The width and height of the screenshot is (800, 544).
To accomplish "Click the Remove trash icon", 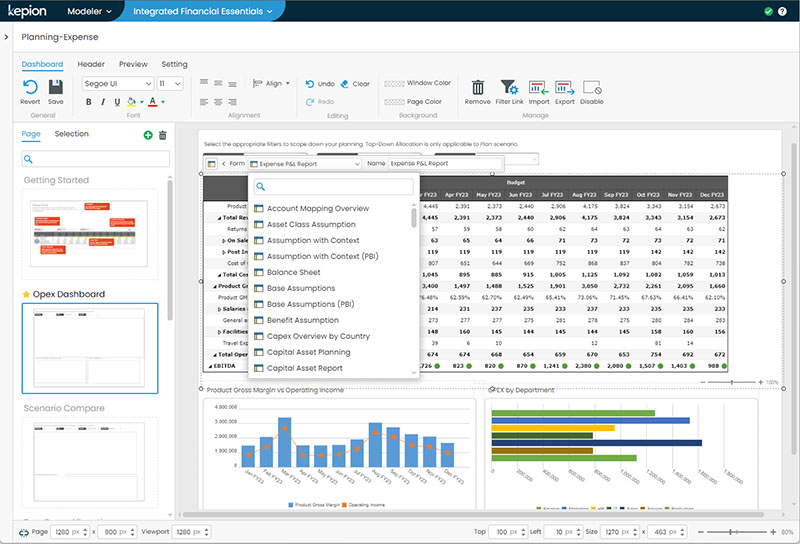I will click(x=478, y=88).
